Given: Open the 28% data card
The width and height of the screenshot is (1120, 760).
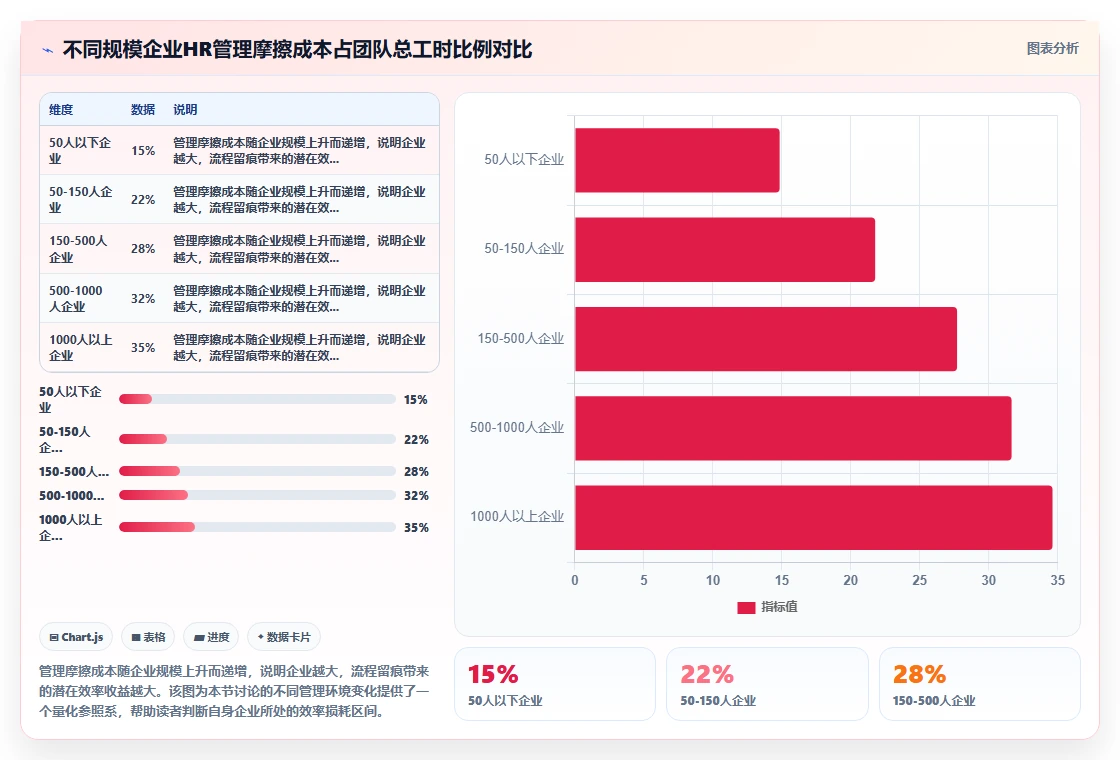Looking at the screenshot, I should [x=979, y=684].
